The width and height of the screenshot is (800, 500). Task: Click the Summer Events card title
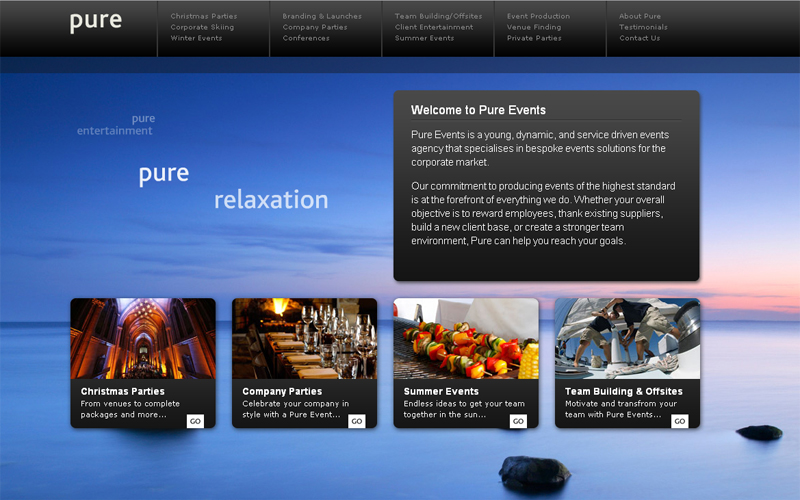441,391
